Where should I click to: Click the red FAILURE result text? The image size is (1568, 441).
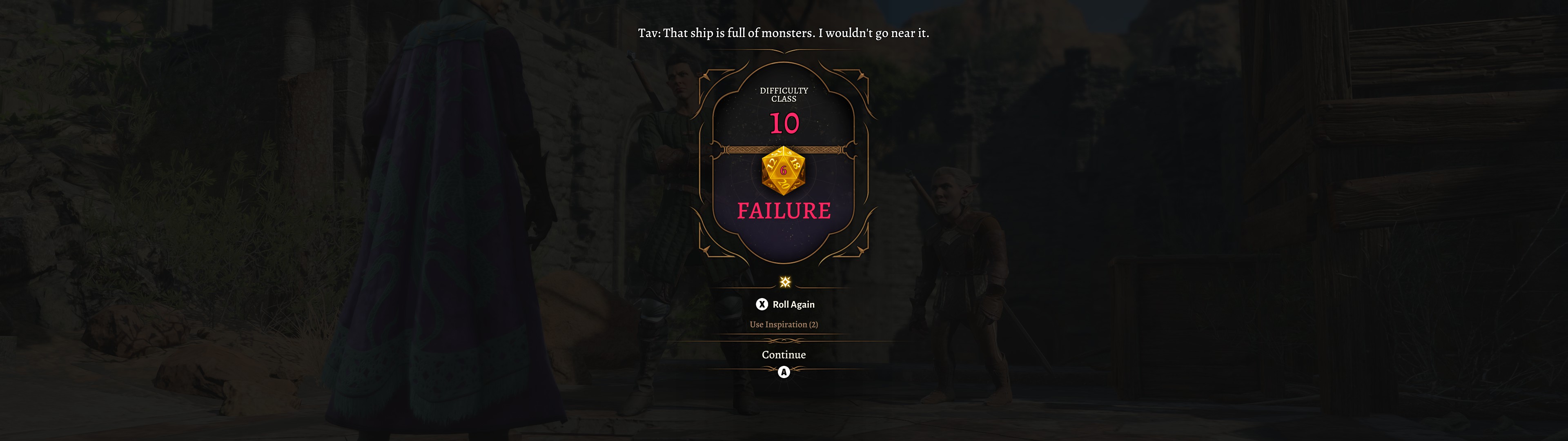pos(784,211)
